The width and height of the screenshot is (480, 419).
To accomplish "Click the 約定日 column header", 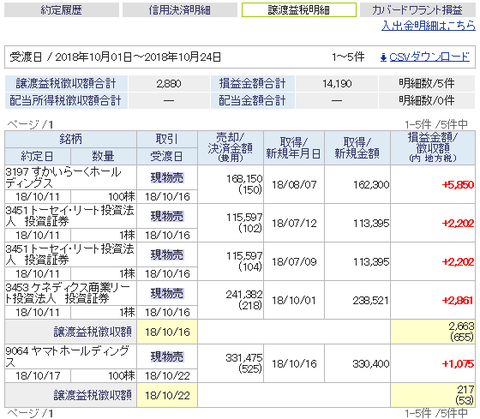I will (x=37, y=156).
